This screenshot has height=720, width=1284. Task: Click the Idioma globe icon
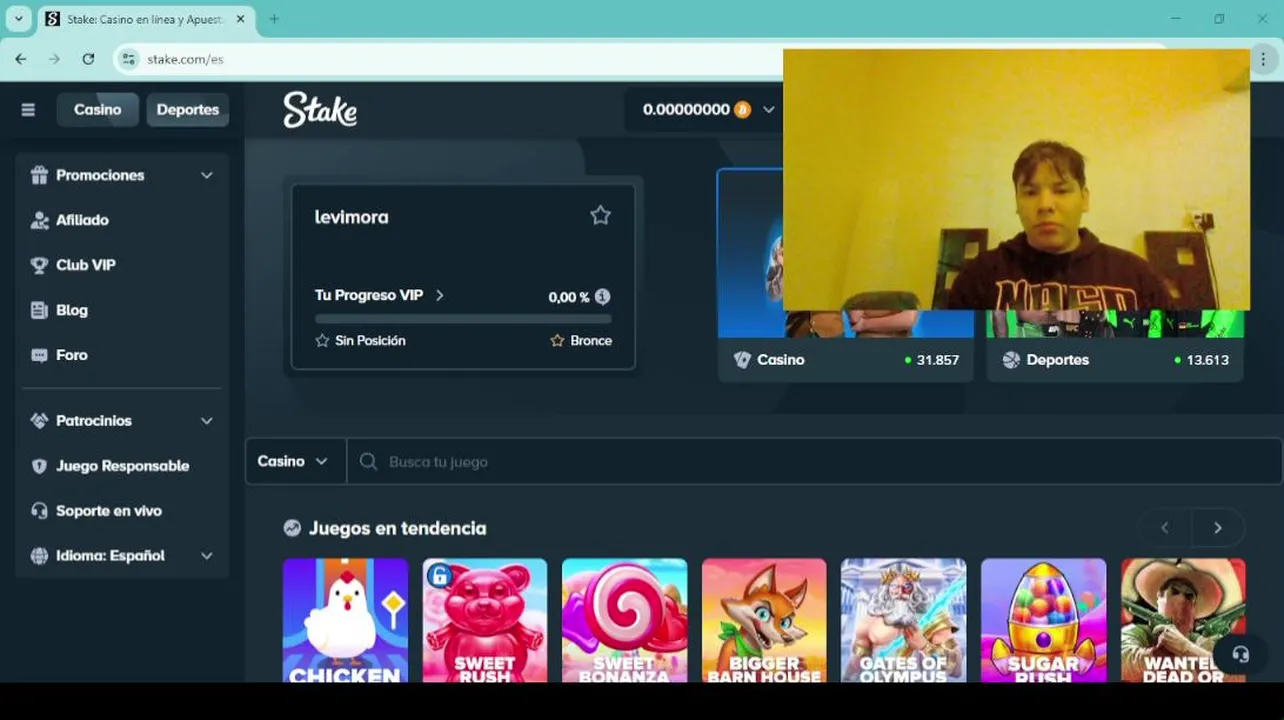39,556
